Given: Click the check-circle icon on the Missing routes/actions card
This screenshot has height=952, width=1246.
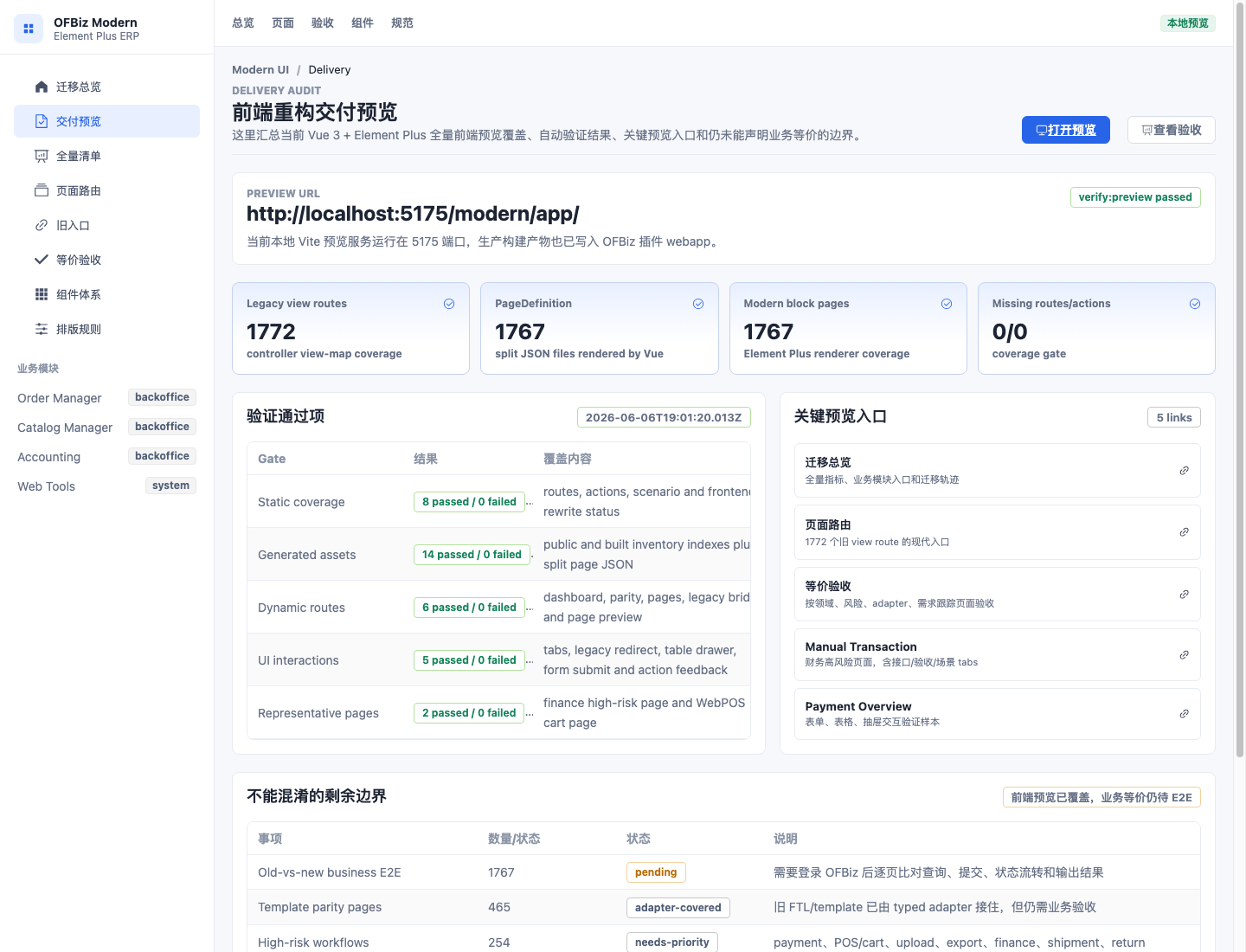Looking at the screenshot, I should [x=1195, y=304].
